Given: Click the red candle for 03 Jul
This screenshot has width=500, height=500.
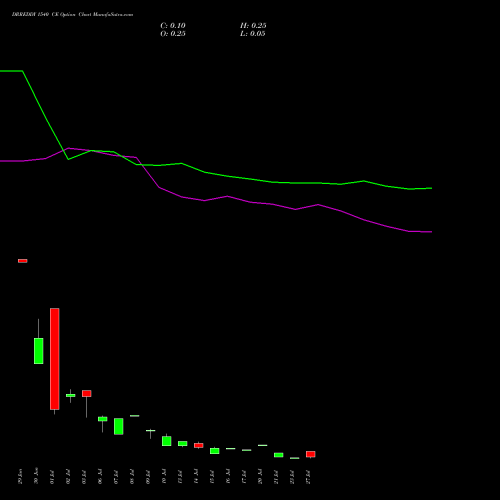Looking at the screenshot, I should (87, 393).
